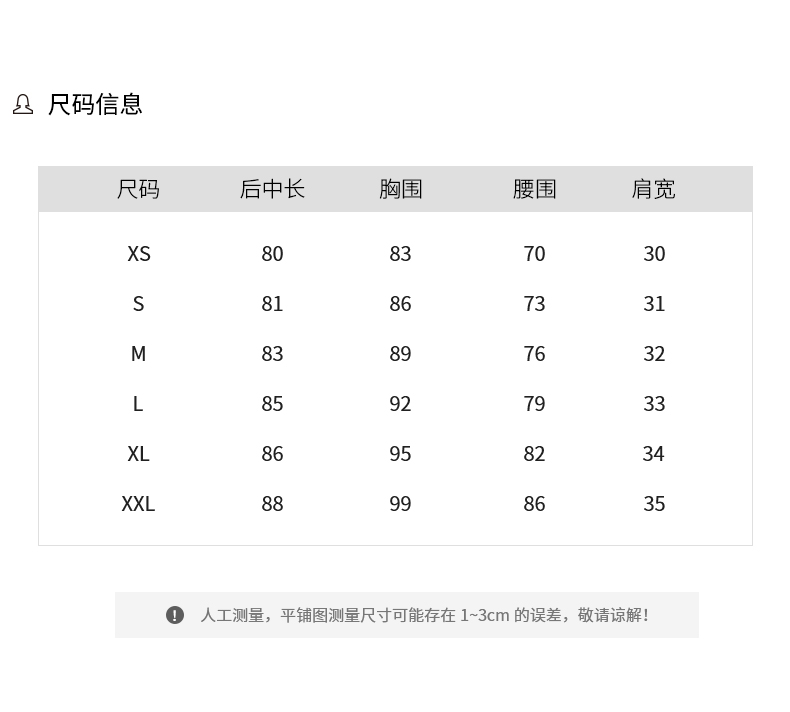Click the M 胸围 value 89
This screenshot has width=790, height=712.
point(400,354)
